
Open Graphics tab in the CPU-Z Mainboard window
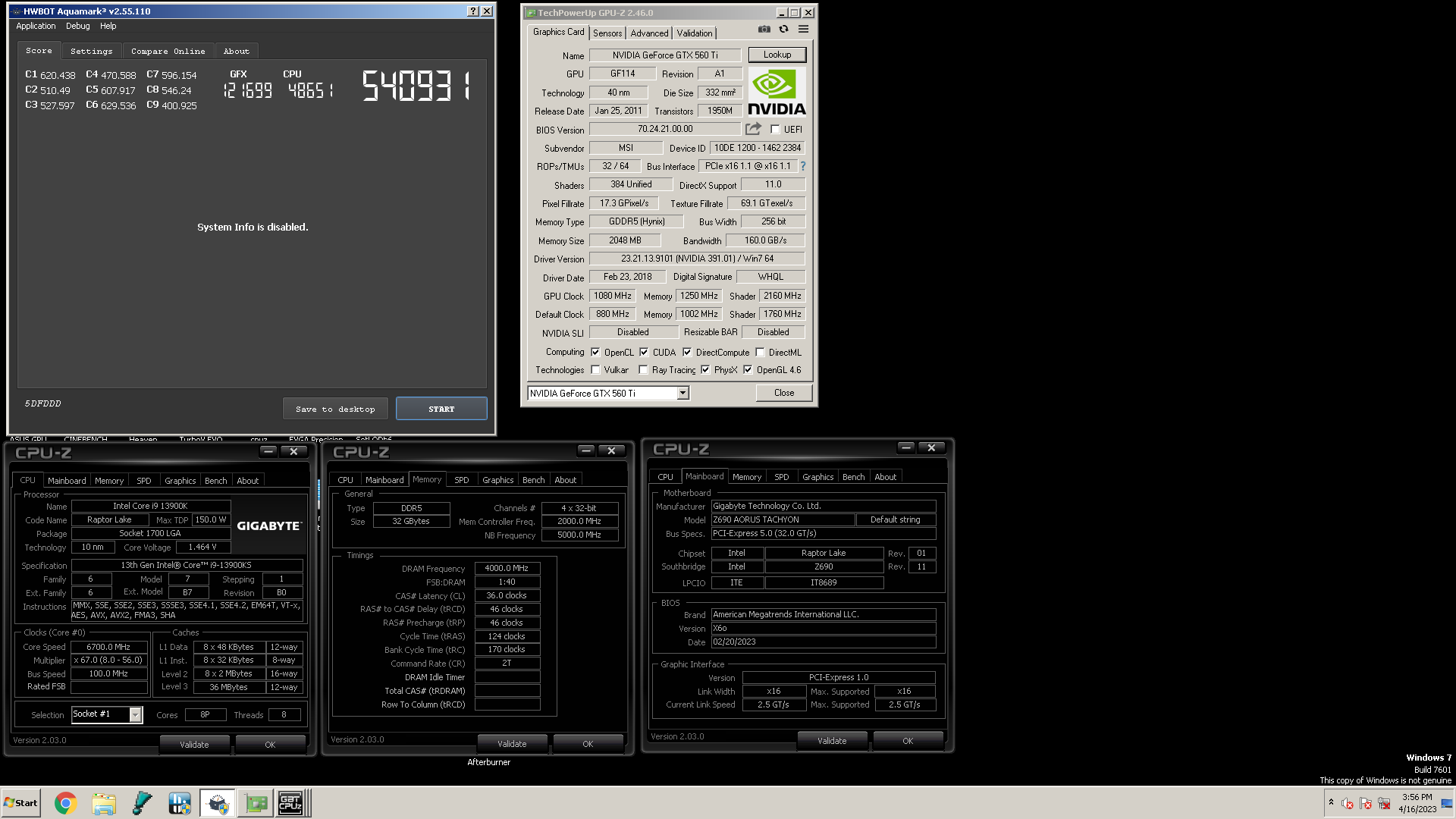pyautogui.click(x=817, y=477)
